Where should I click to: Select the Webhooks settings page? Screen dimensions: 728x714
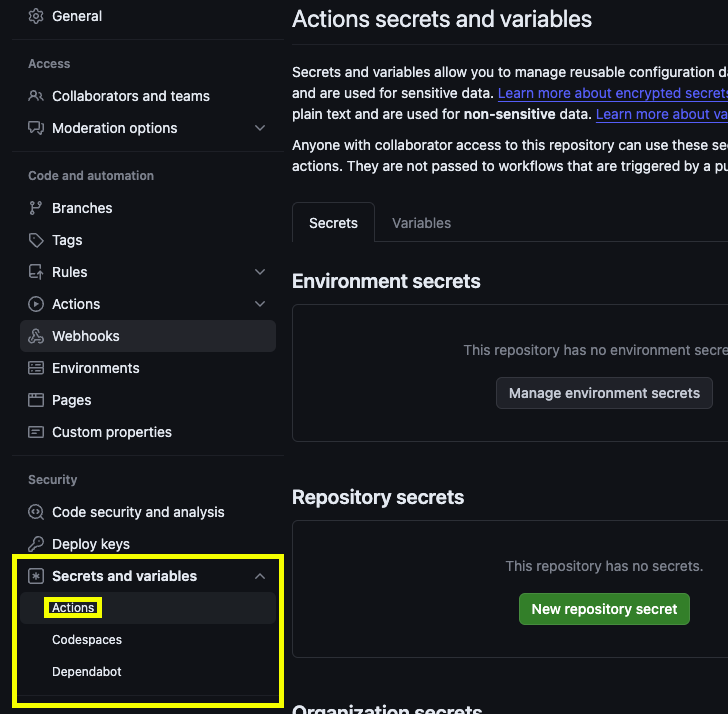(148, 336)
